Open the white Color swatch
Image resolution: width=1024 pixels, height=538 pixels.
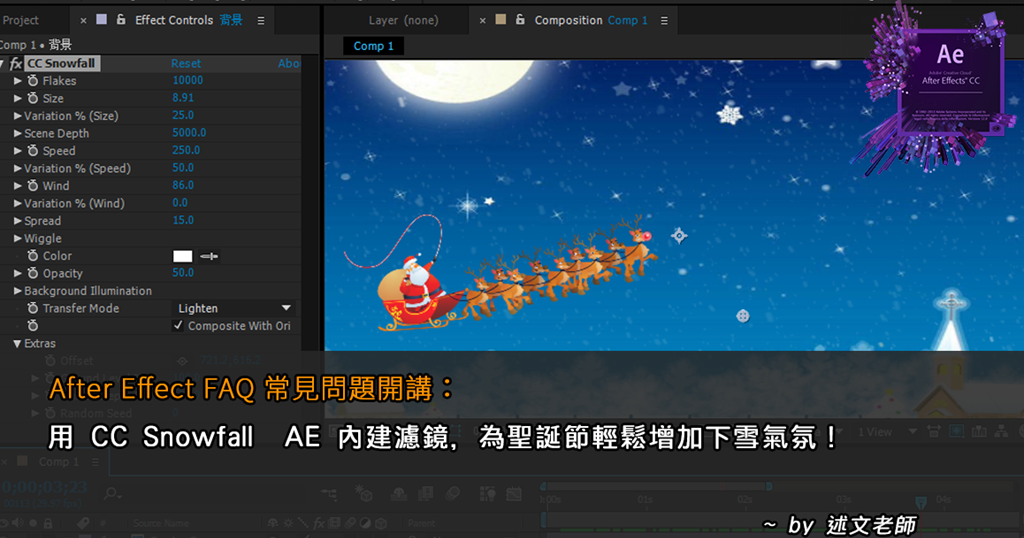point(182,256)
